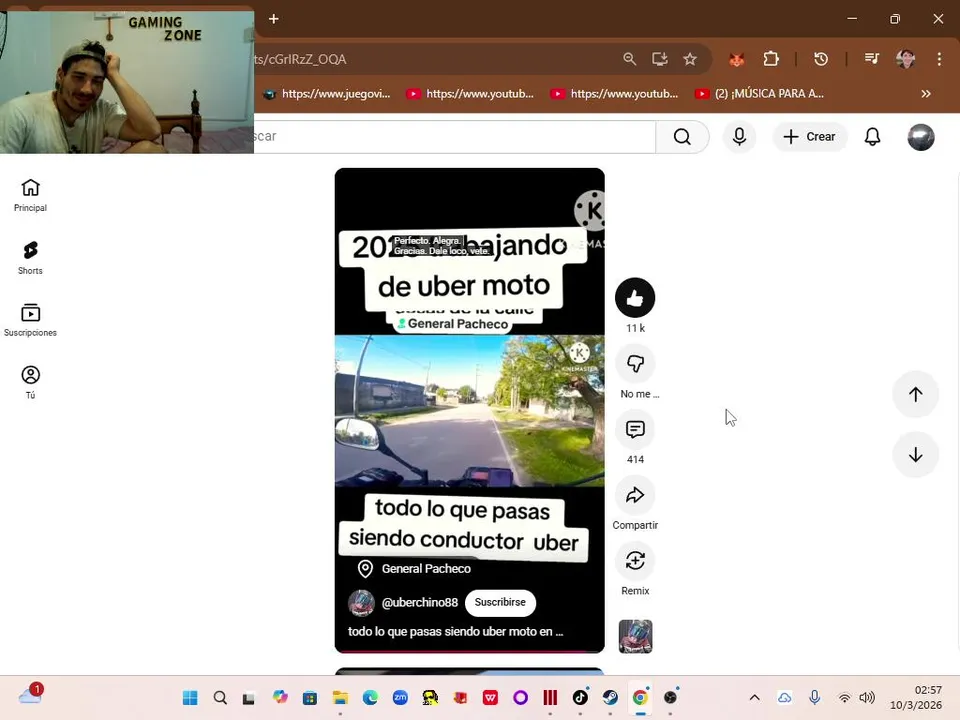
Task: Open the Tú section in sidebar
Action: click(30, 383)
